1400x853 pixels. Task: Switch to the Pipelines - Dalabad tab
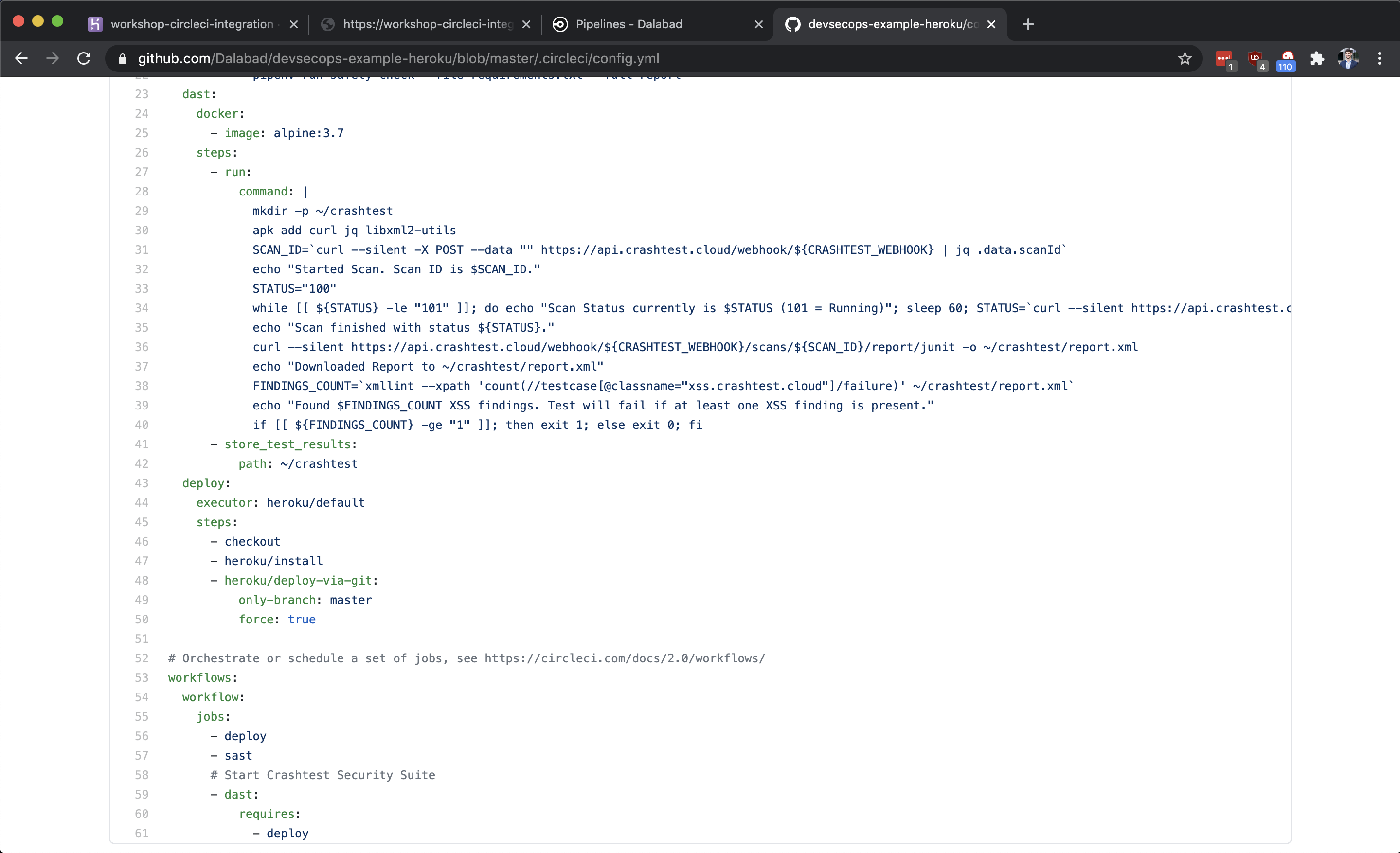point(628,24)
